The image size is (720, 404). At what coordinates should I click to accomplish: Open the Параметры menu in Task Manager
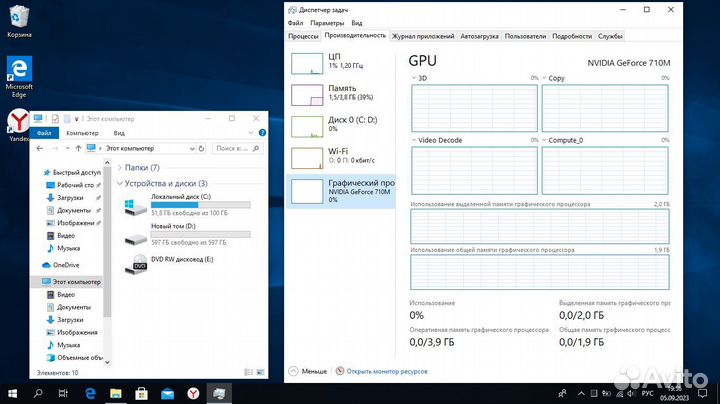coord(326,22)
